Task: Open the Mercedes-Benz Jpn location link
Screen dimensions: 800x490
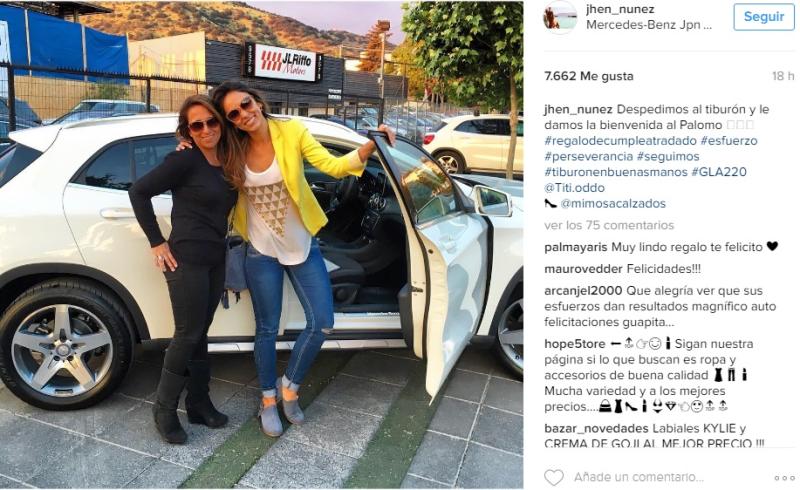Action: pyautogui.click(x=648, y=24)
